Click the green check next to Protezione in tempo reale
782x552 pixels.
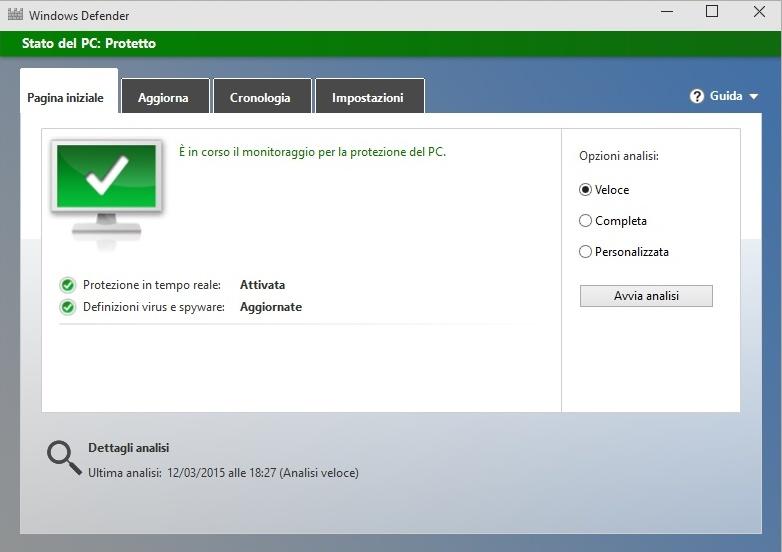tap(68, 285)
